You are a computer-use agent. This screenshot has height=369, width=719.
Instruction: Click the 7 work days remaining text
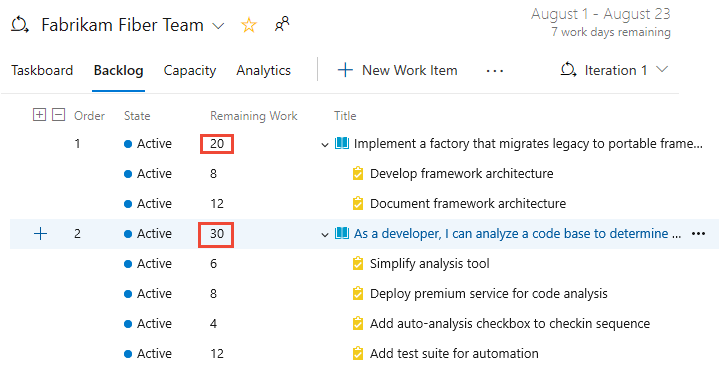(x=611, y=32)
